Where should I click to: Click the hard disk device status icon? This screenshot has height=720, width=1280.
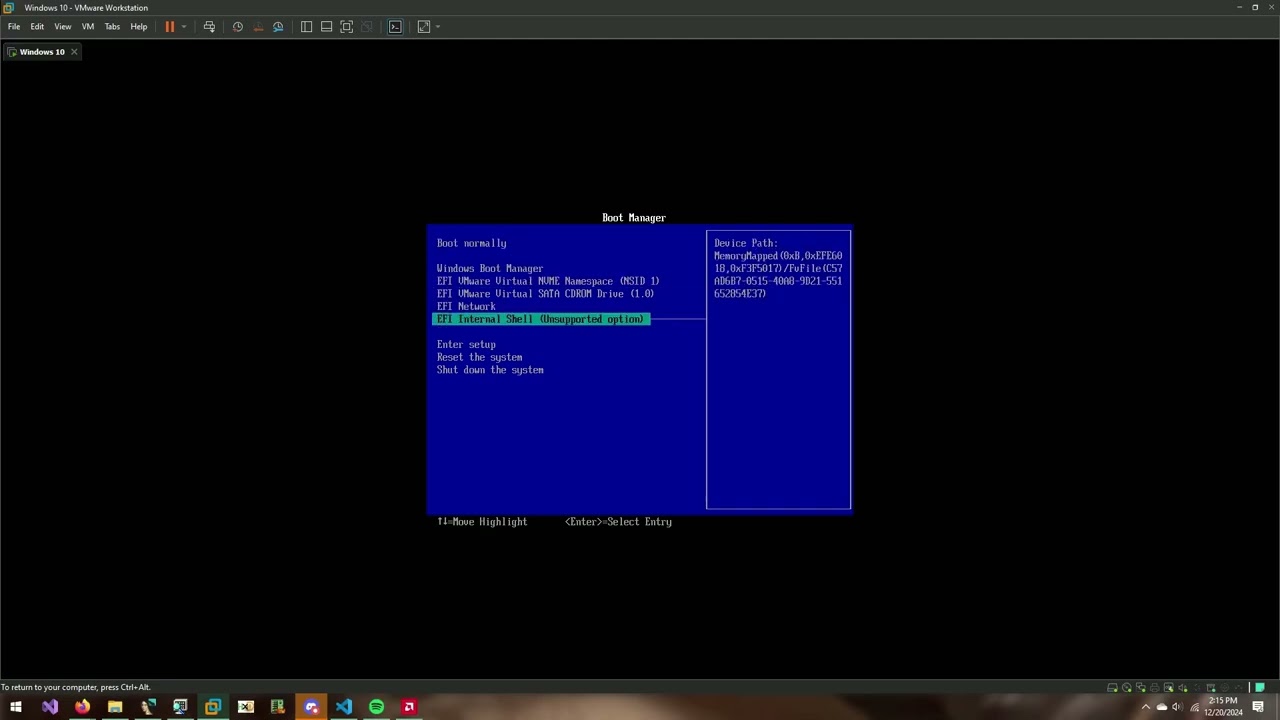[1112, 688]
